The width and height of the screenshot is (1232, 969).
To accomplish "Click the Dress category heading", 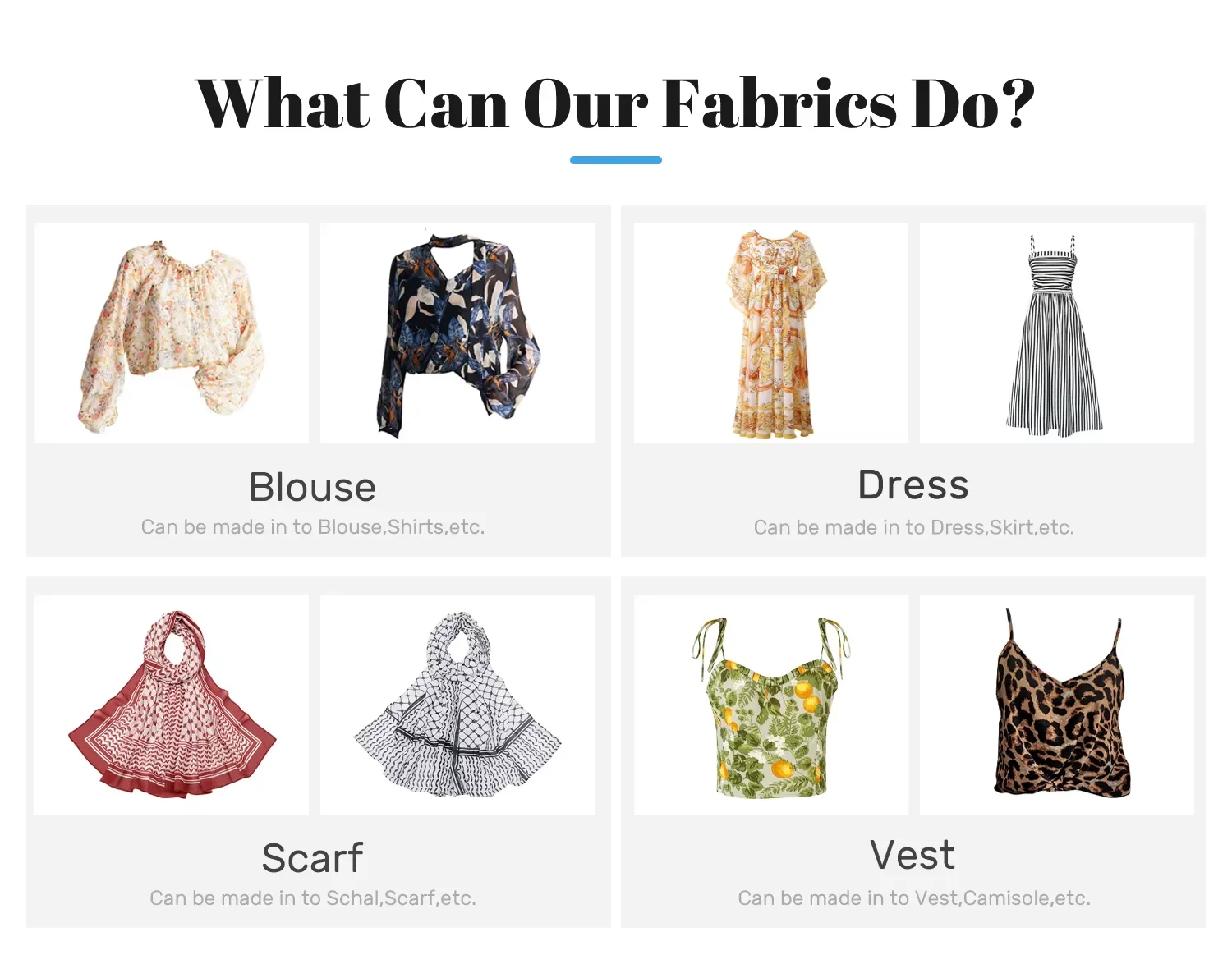I will pos(913,484).
